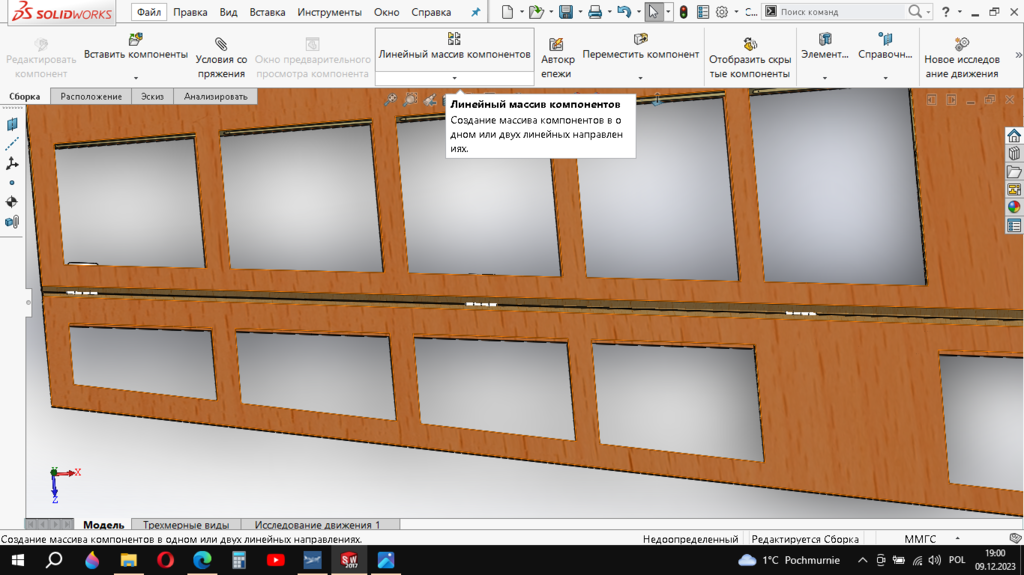
Task: Pin the menu bar with pushpin
Action: (x=475, y=13)
